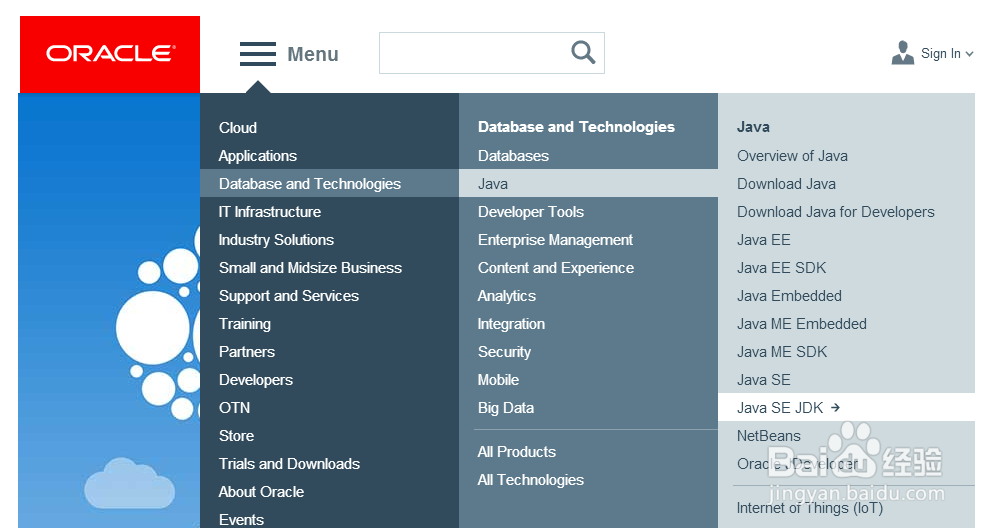1000x528 pixels.
Task: Open the Java SE link
Action: [763, 380]
